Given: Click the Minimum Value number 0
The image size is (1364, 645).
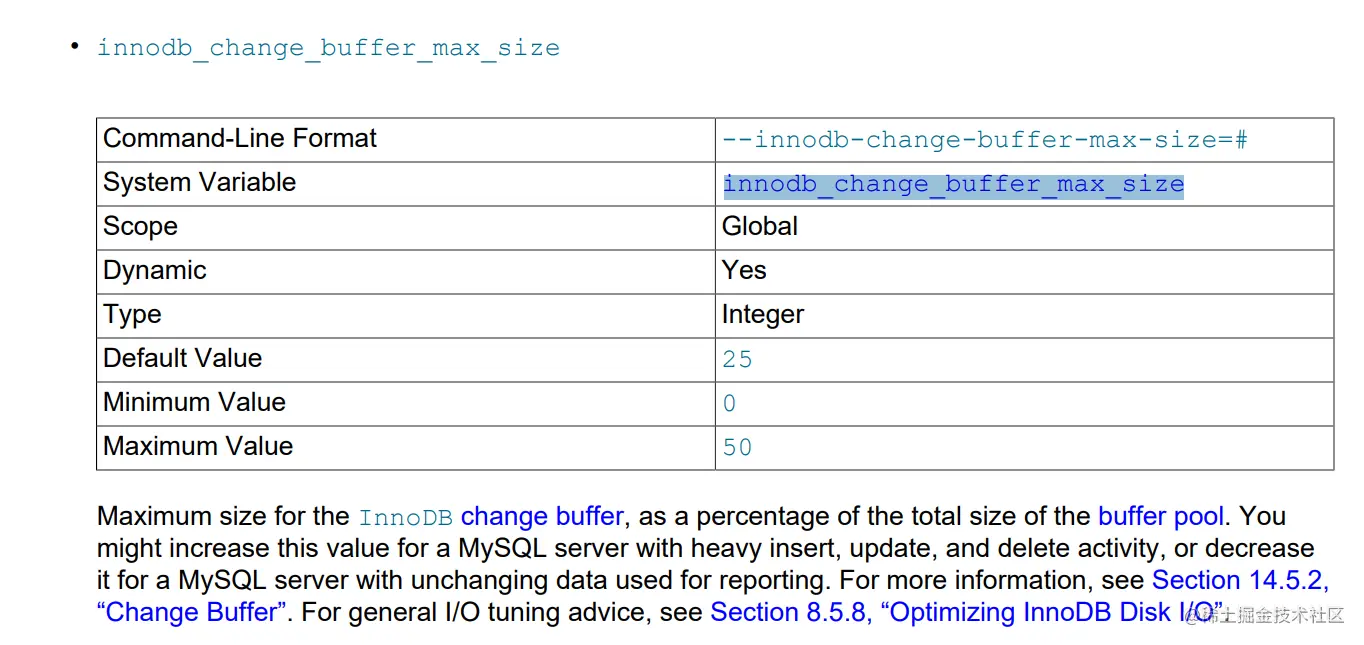Looking at the screenshot, I should tap(729, 403).
